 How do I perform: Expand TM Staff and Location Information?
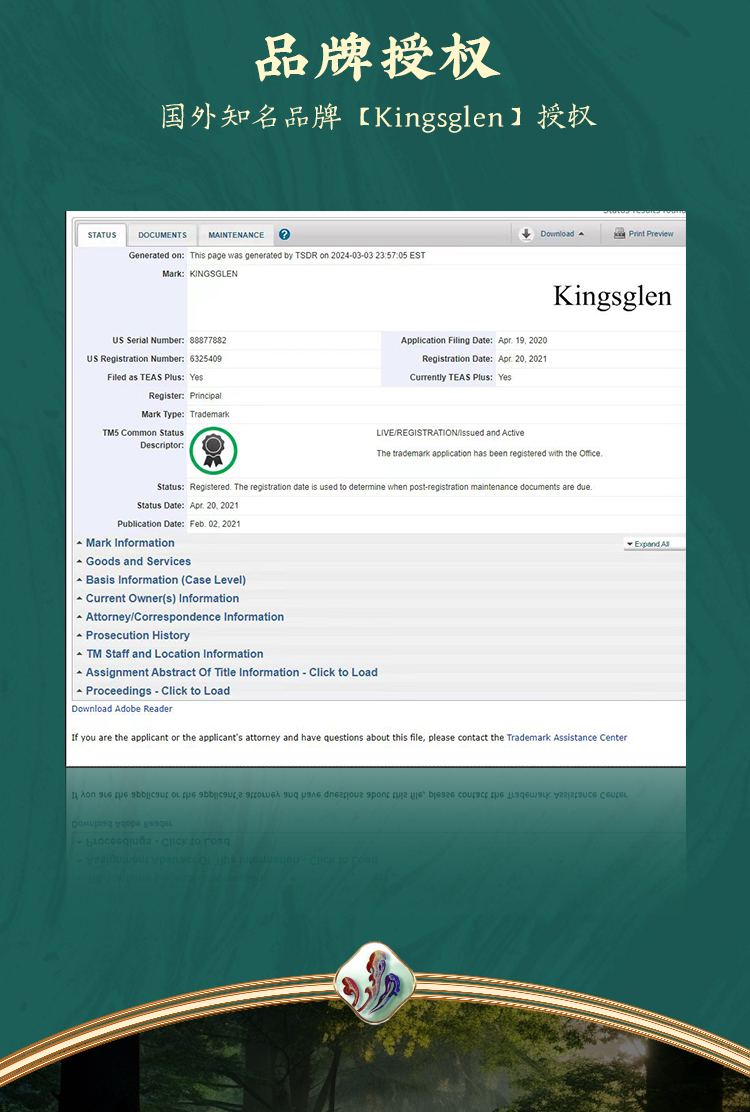[x=174, y=653]
